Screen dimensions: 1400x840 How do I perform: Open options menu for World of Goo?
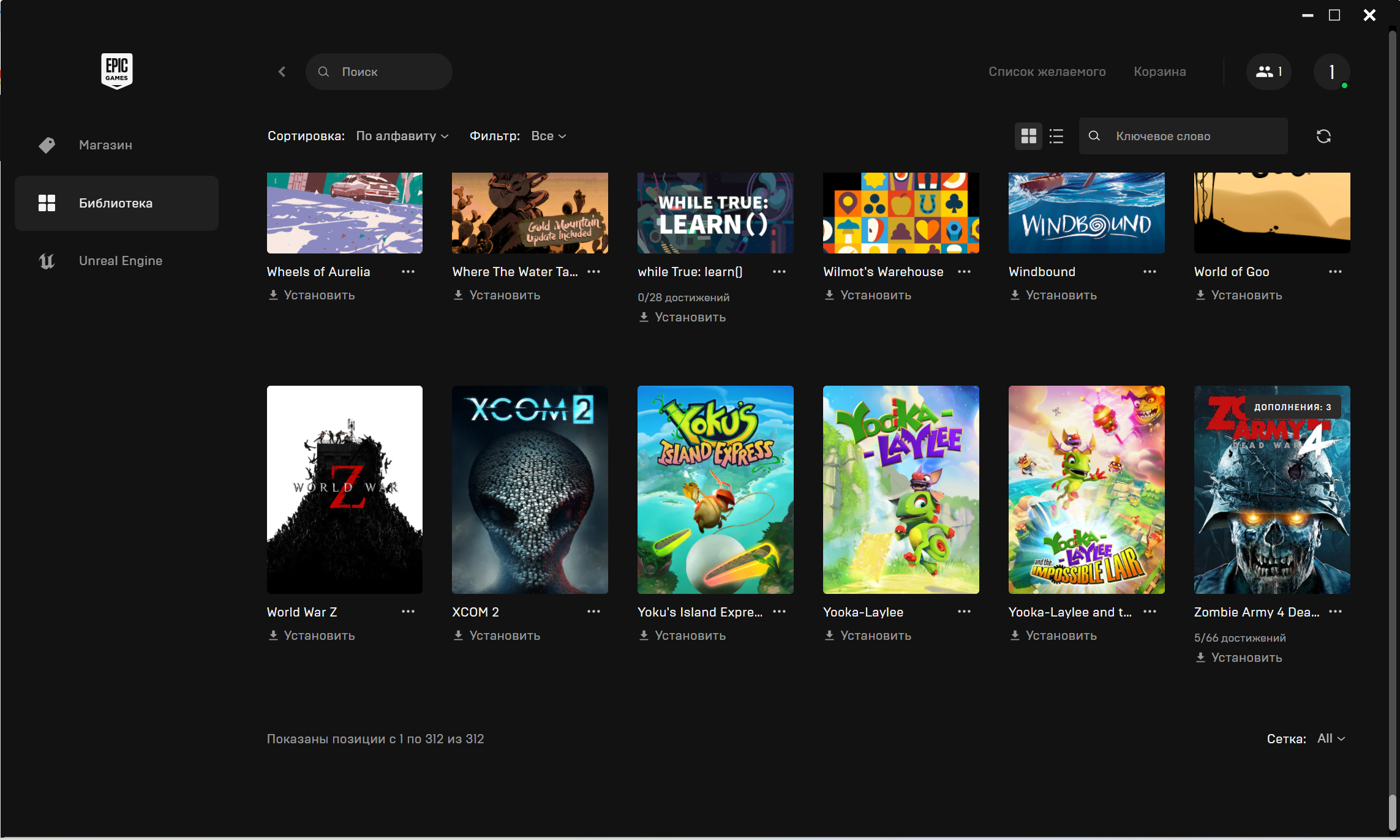1335,272
